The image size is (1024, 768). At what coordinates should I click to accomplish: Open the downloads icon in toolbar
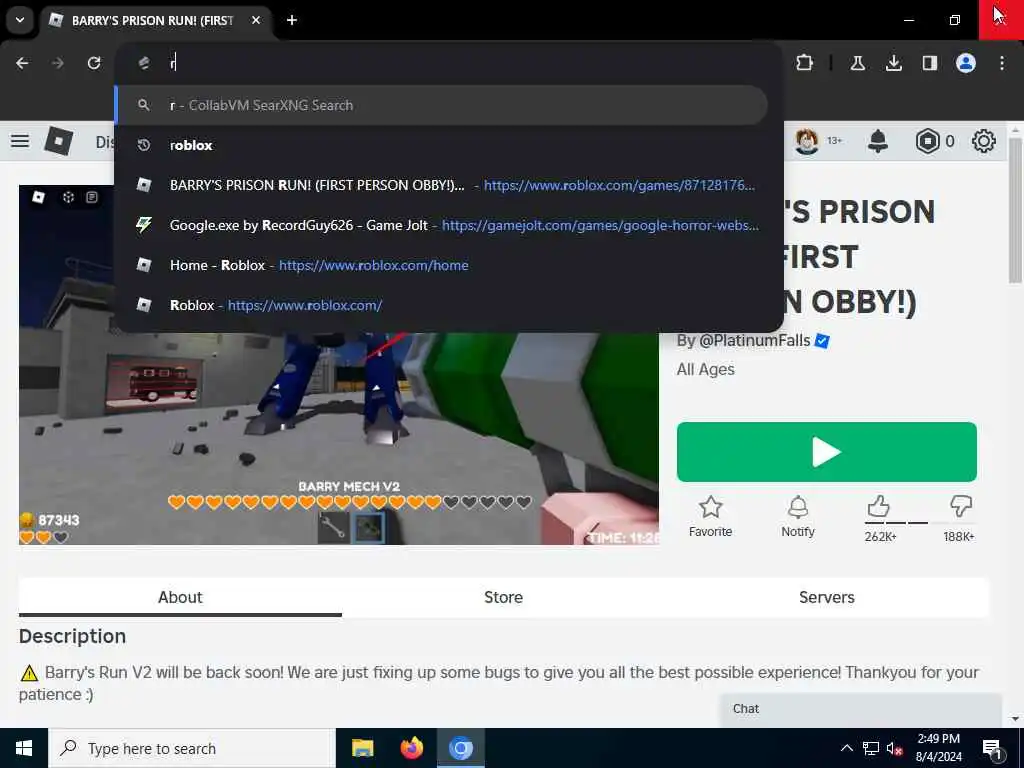click(x=893, y=63)
